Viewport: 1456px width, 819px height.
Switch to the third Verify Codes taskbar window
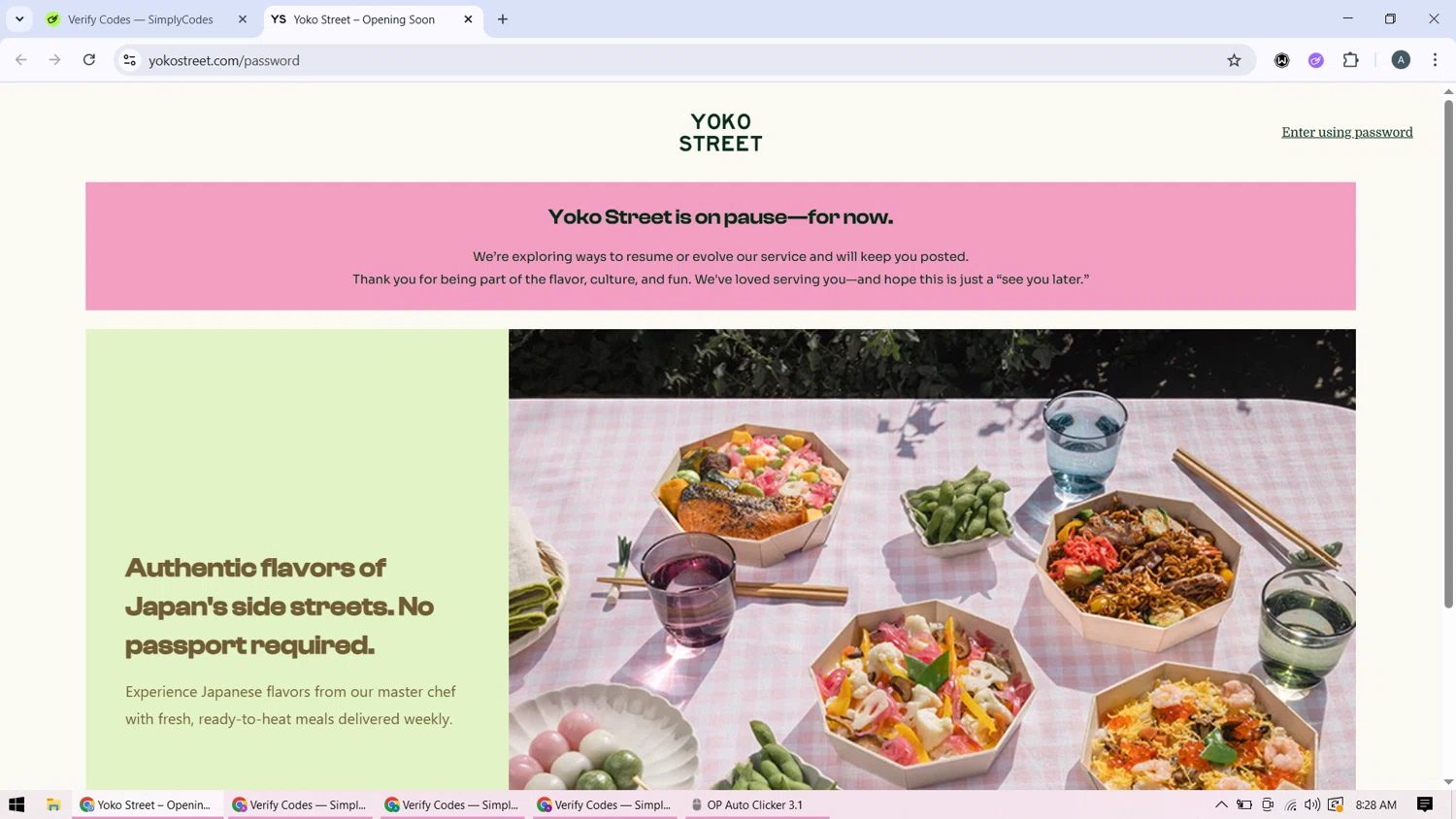tap(605, 804)
